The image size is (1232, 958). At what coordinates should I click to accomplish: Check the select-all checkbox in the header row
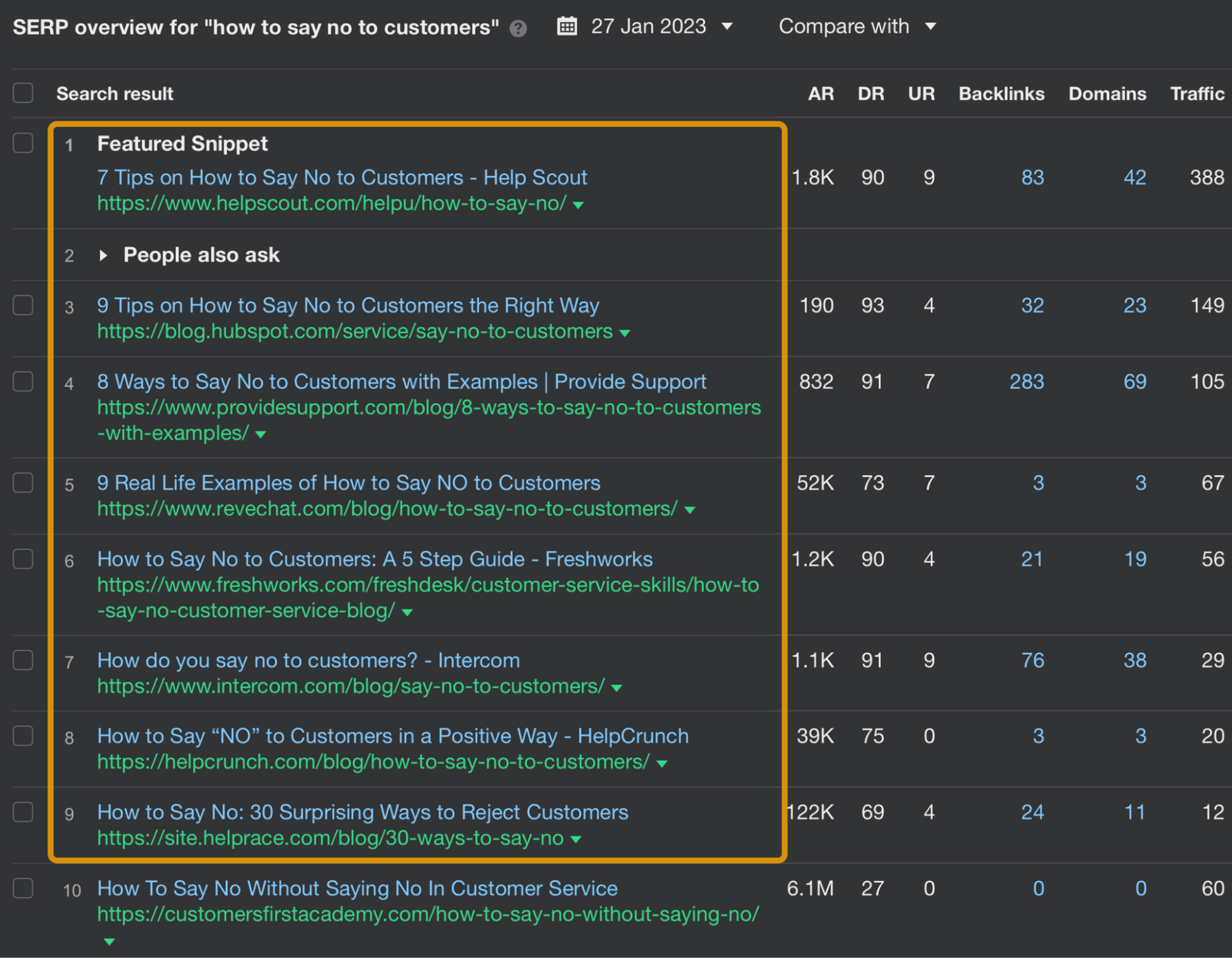[x=23, y=92]
